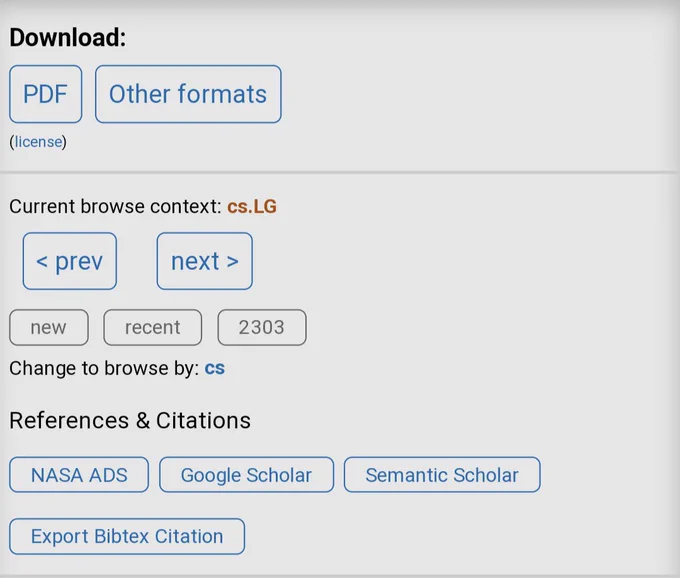Click the left arrow in the prev button
The height and width of the screenshot is (578, 680).
coord(42,262)
